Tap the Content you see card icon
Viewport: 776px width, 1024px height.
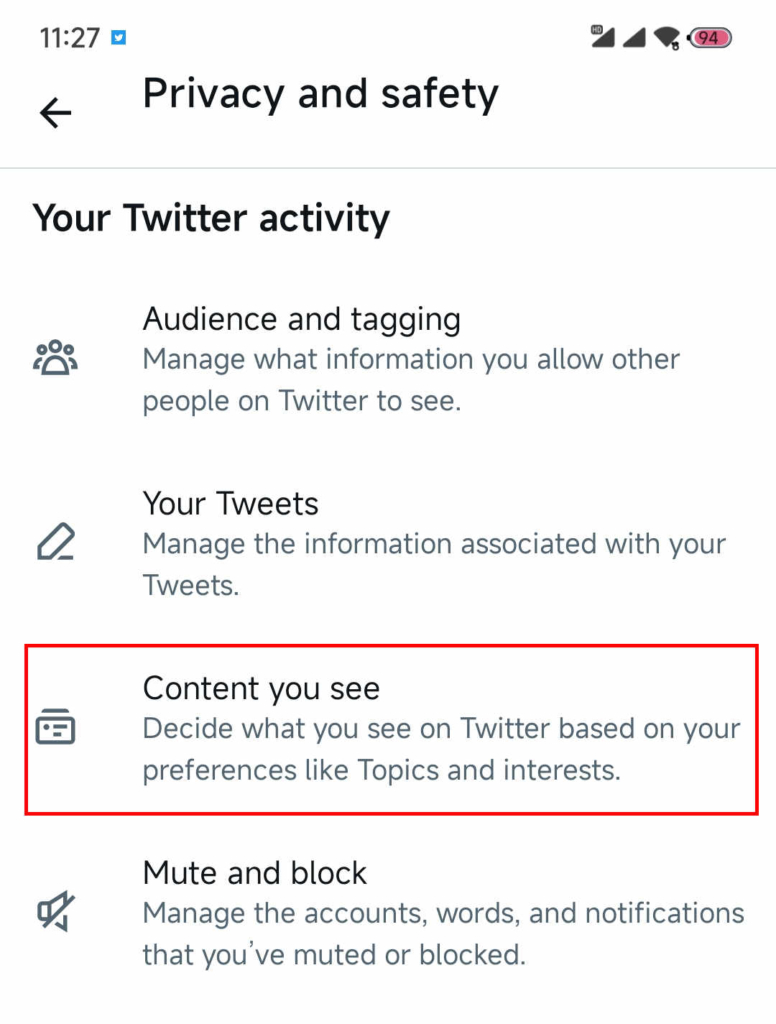point(55,727)
